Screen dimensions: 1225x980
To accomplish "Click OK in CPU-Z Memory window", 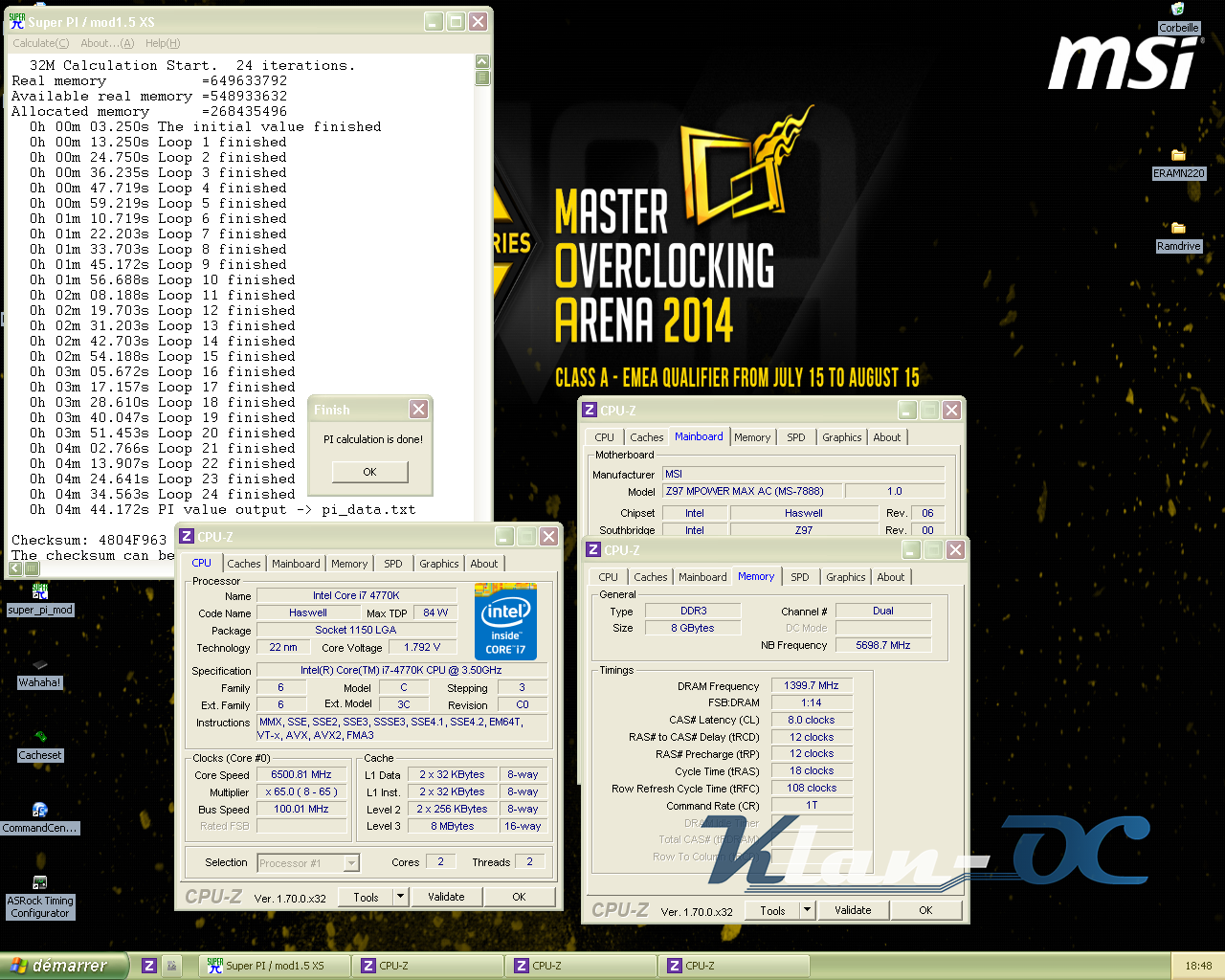I will pos(925,910).
